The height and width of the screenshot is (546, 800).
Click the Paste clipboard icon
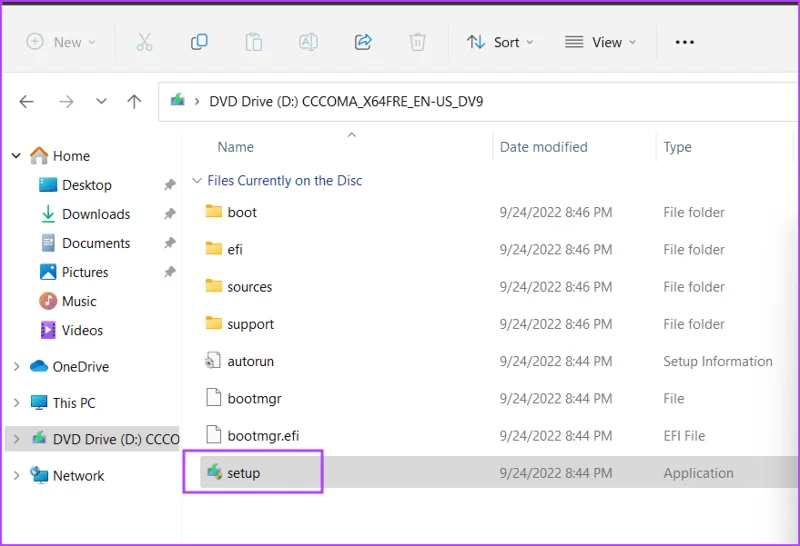click(x=254, y=42)
